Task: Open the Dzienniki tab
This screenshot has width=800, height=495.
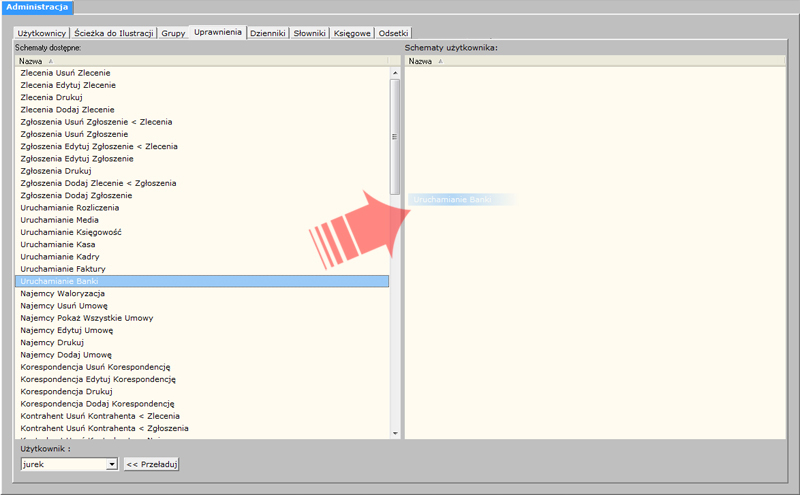Action: coord(268,33)
